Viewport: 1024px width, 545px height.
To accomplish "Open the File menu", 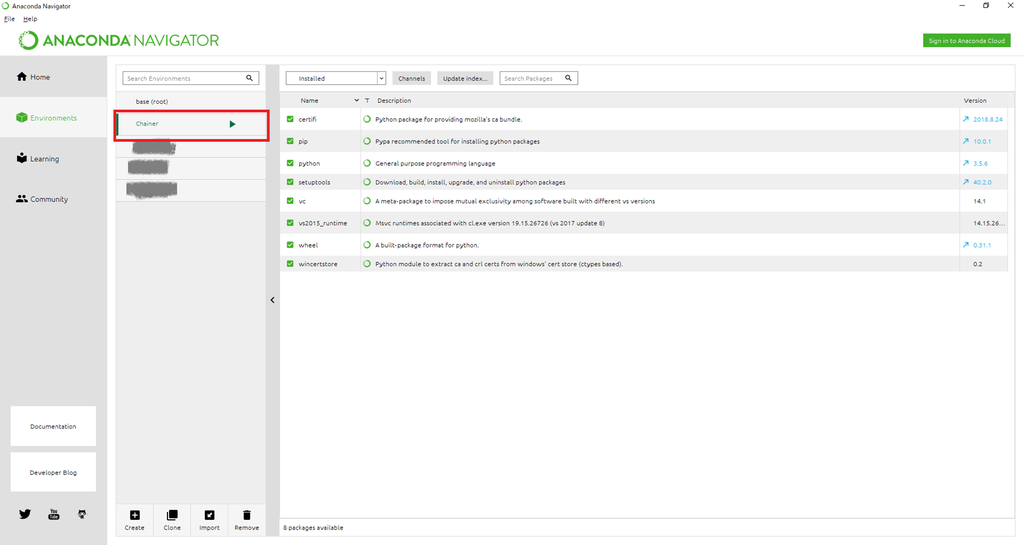I will click(9, 19).
